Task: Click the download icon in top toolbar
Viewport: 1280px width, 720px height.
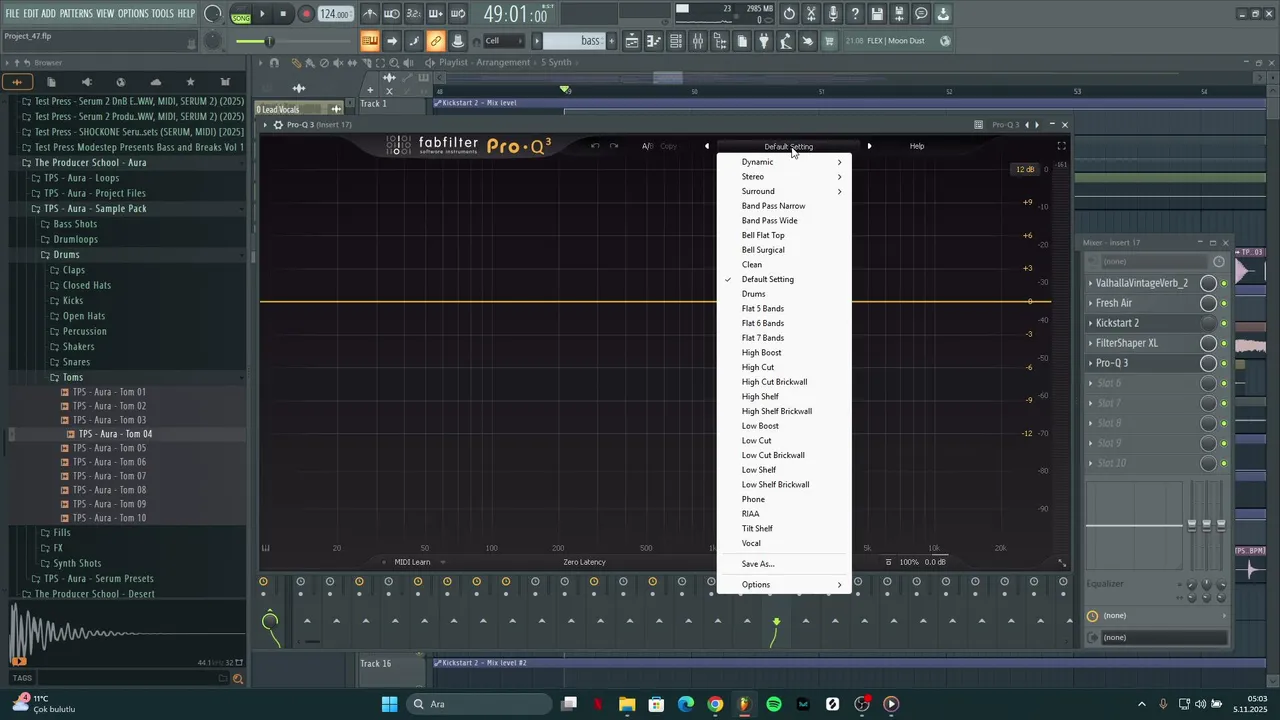Action: [x=943, y=14]
